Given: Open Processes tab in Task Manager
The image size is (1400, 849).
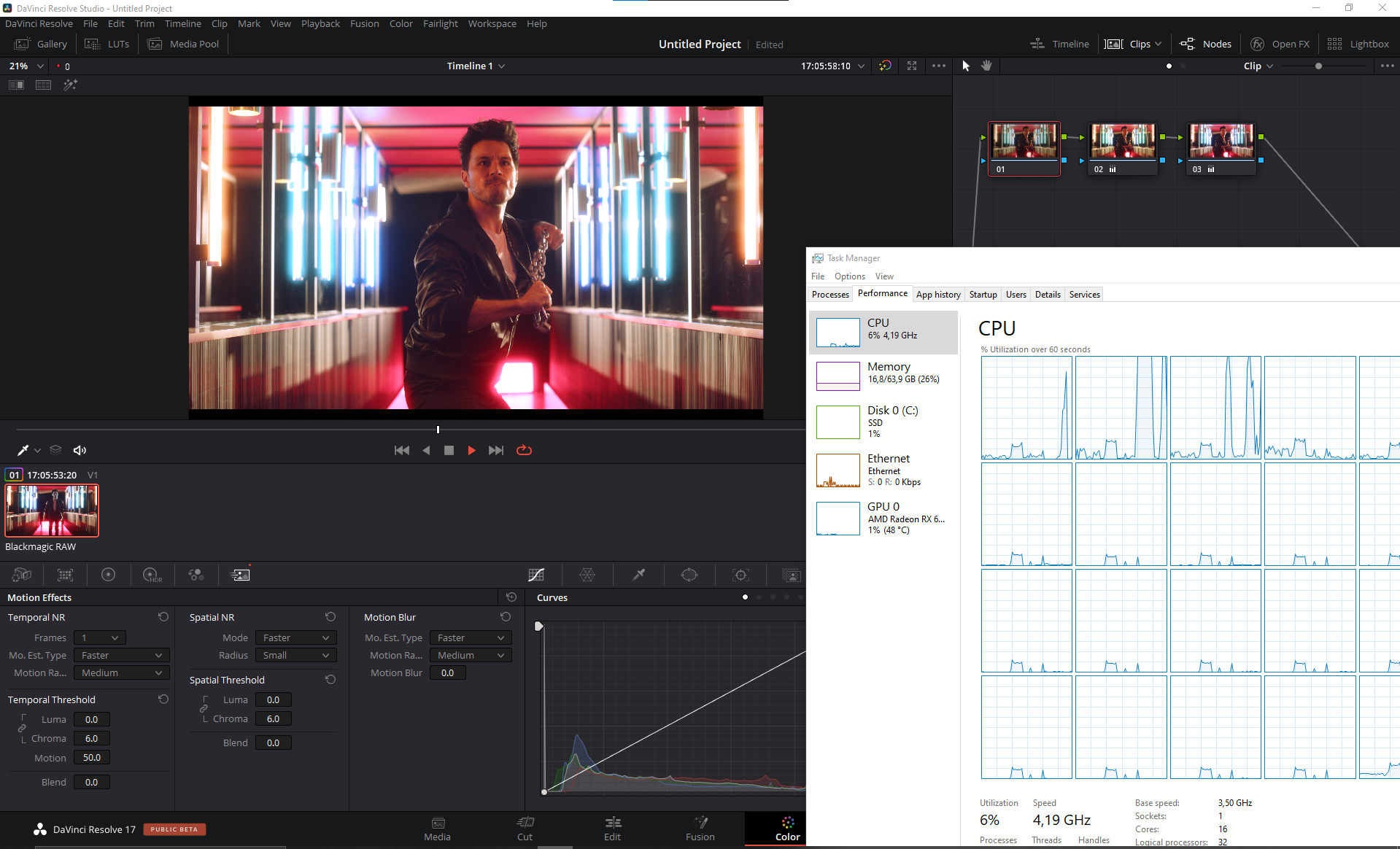Looking at the screenshot, I should tap(830, 295).
